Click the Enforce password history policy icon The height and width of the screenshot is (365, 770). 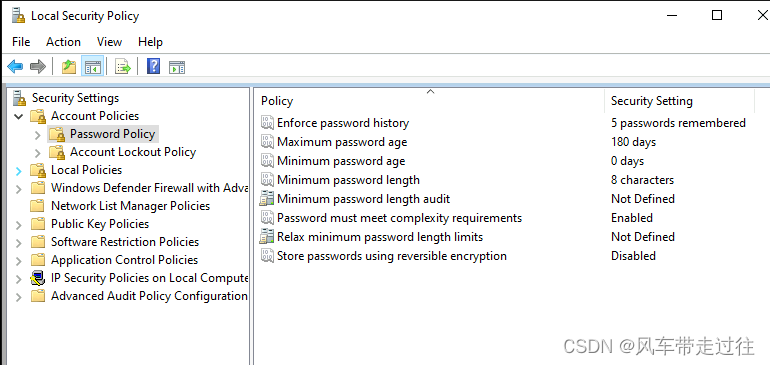pos(267,123)
